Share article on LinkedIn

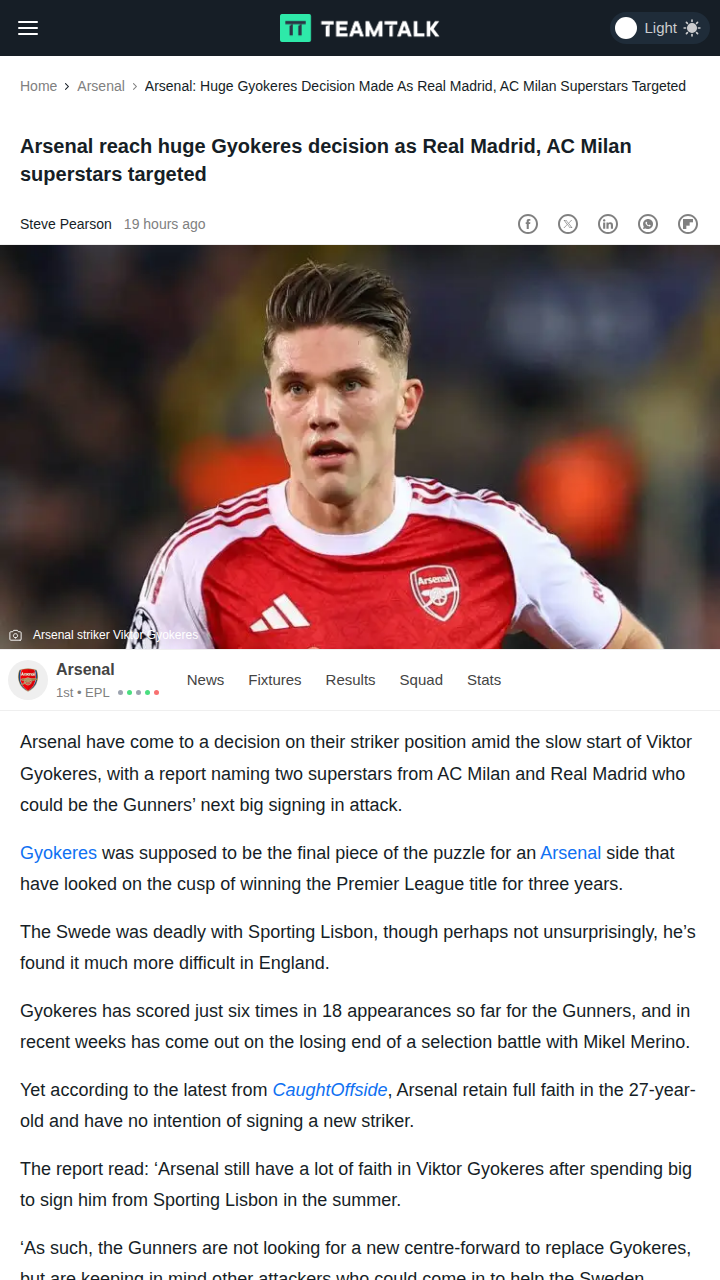[x=608, y=224]
